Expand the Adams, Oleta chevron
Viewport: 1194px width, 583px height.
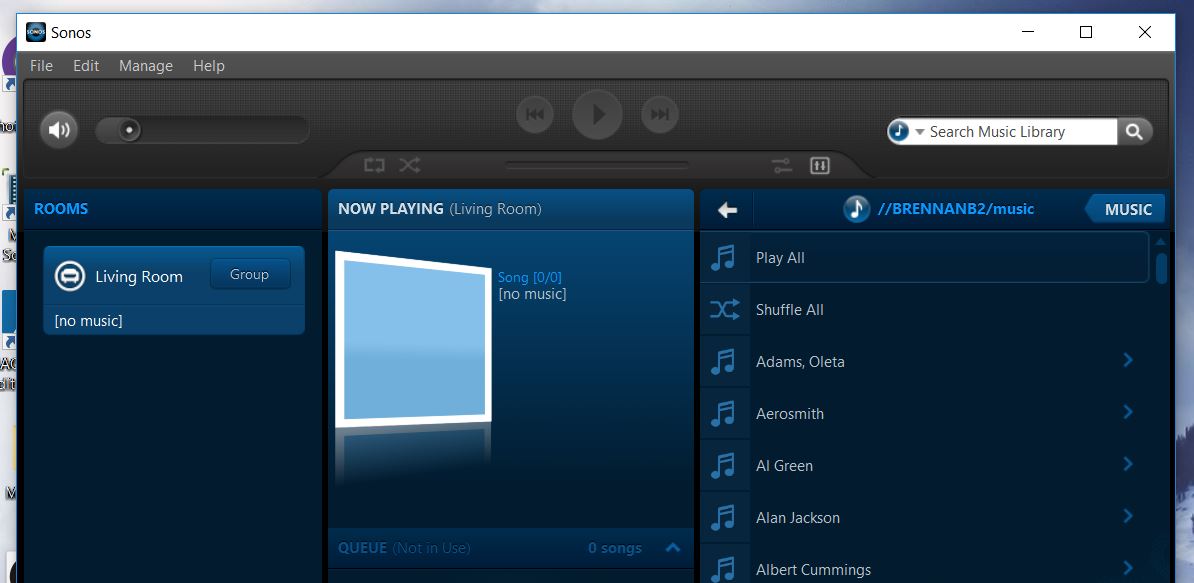point(1129,360)
